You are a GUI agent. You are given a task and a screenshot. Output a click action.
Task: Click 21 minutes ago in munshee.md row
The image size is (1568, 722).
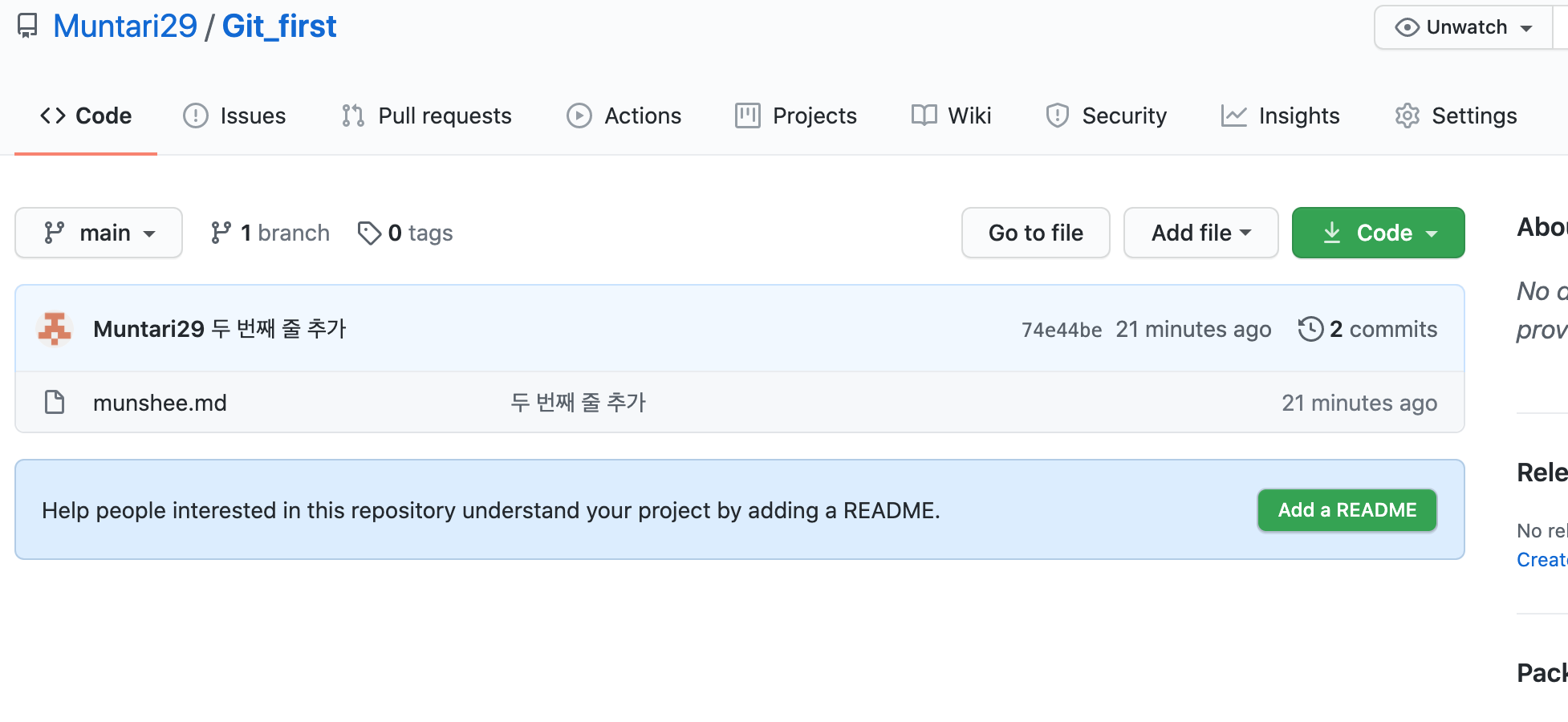[x=1359, y=403]
